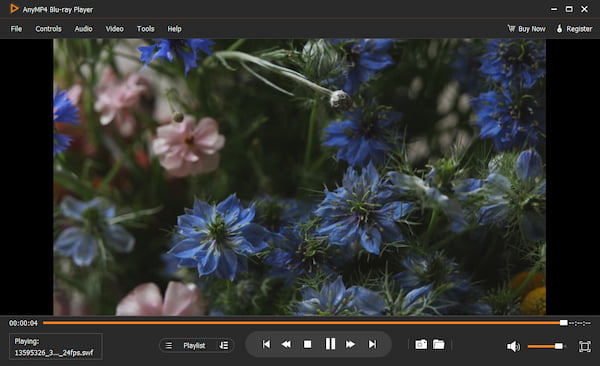This screenshot has height=366, width=600.
Task: Click the elapsed time 00:00:04
Action: pos(23,323)
